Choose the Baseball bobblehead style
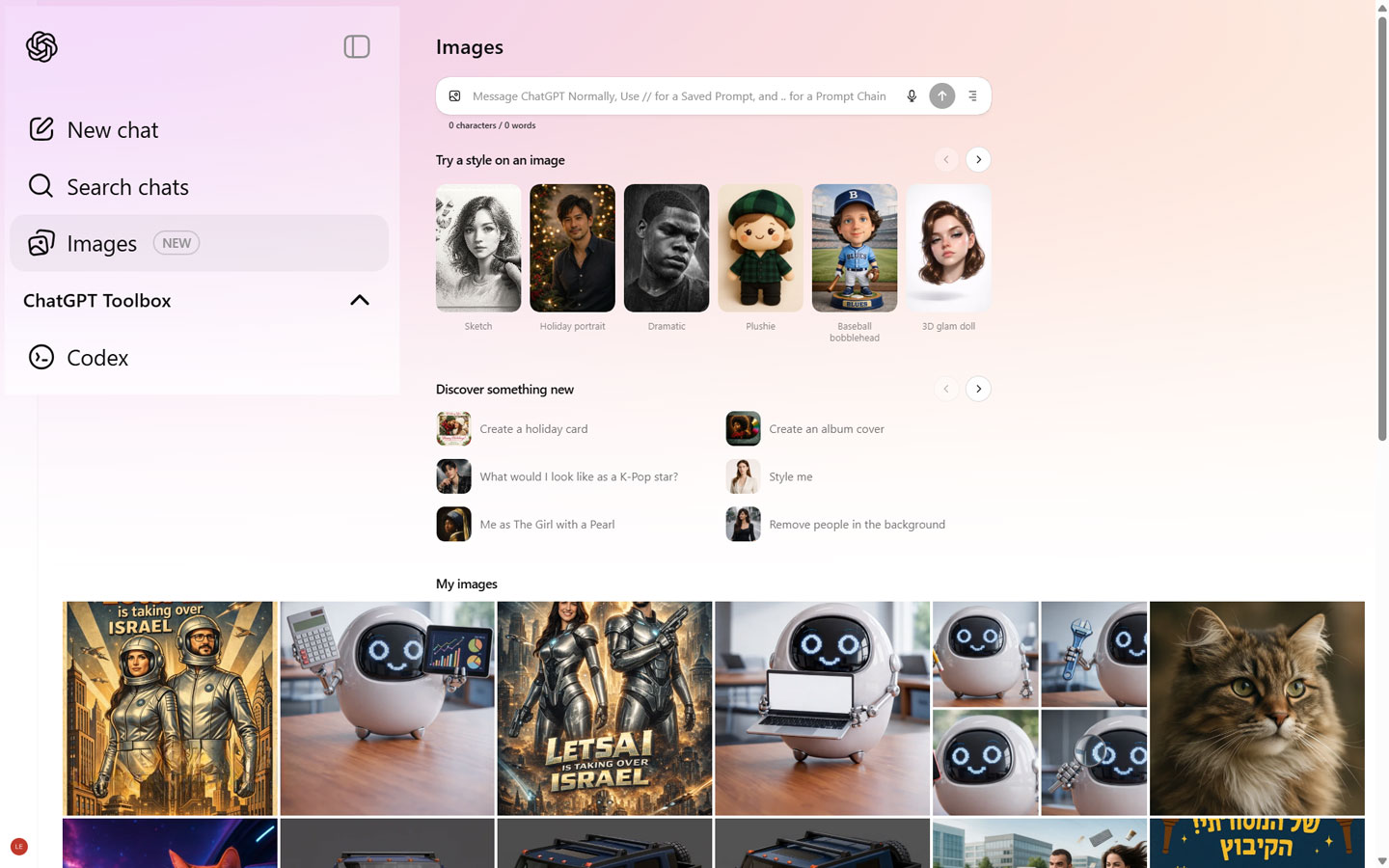Image resolution: width=1389 pixels, height=868 pixels. (855, 249)
